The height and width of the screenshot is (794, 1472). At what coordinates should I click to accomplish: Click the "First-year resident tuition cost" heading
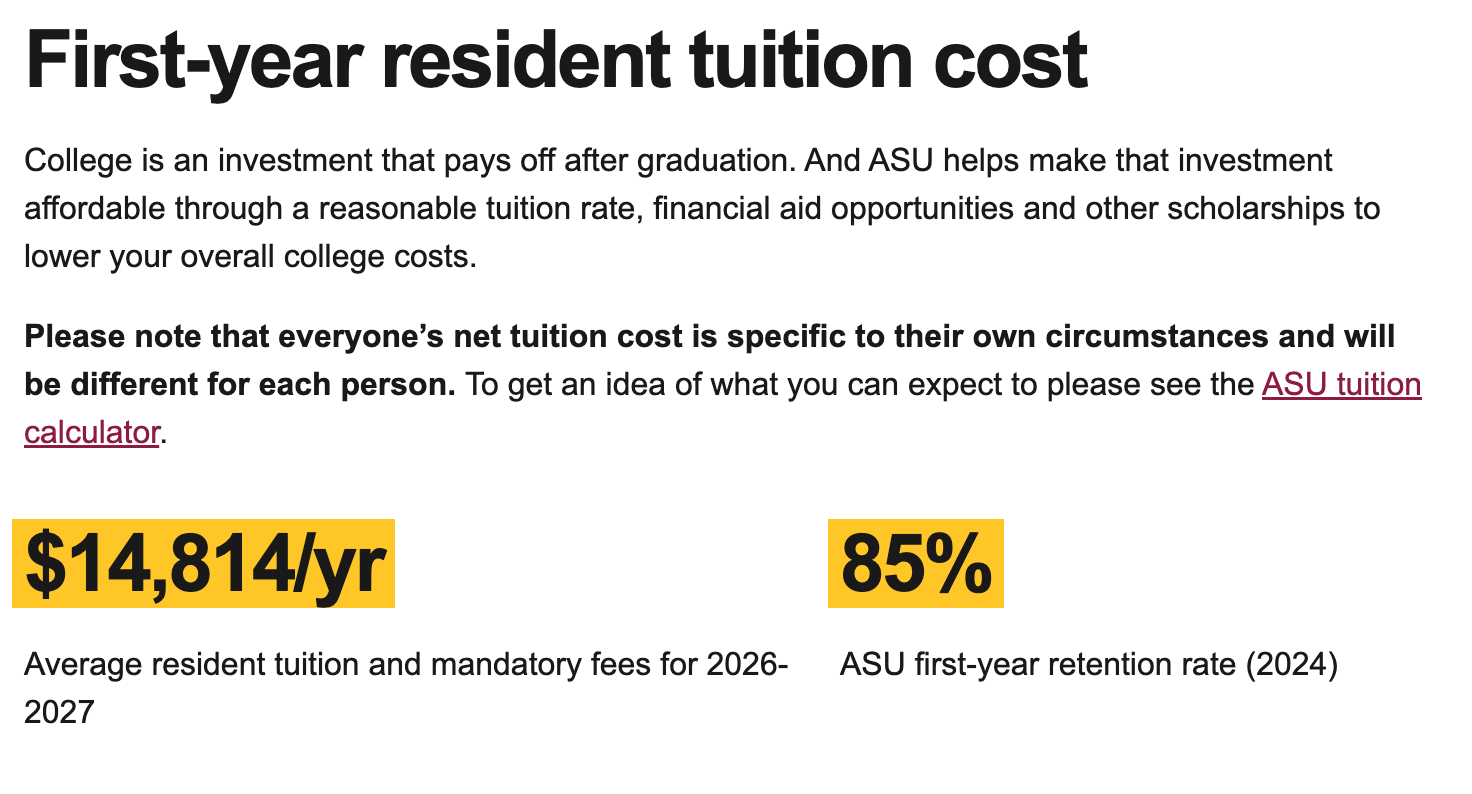point(555,61)
